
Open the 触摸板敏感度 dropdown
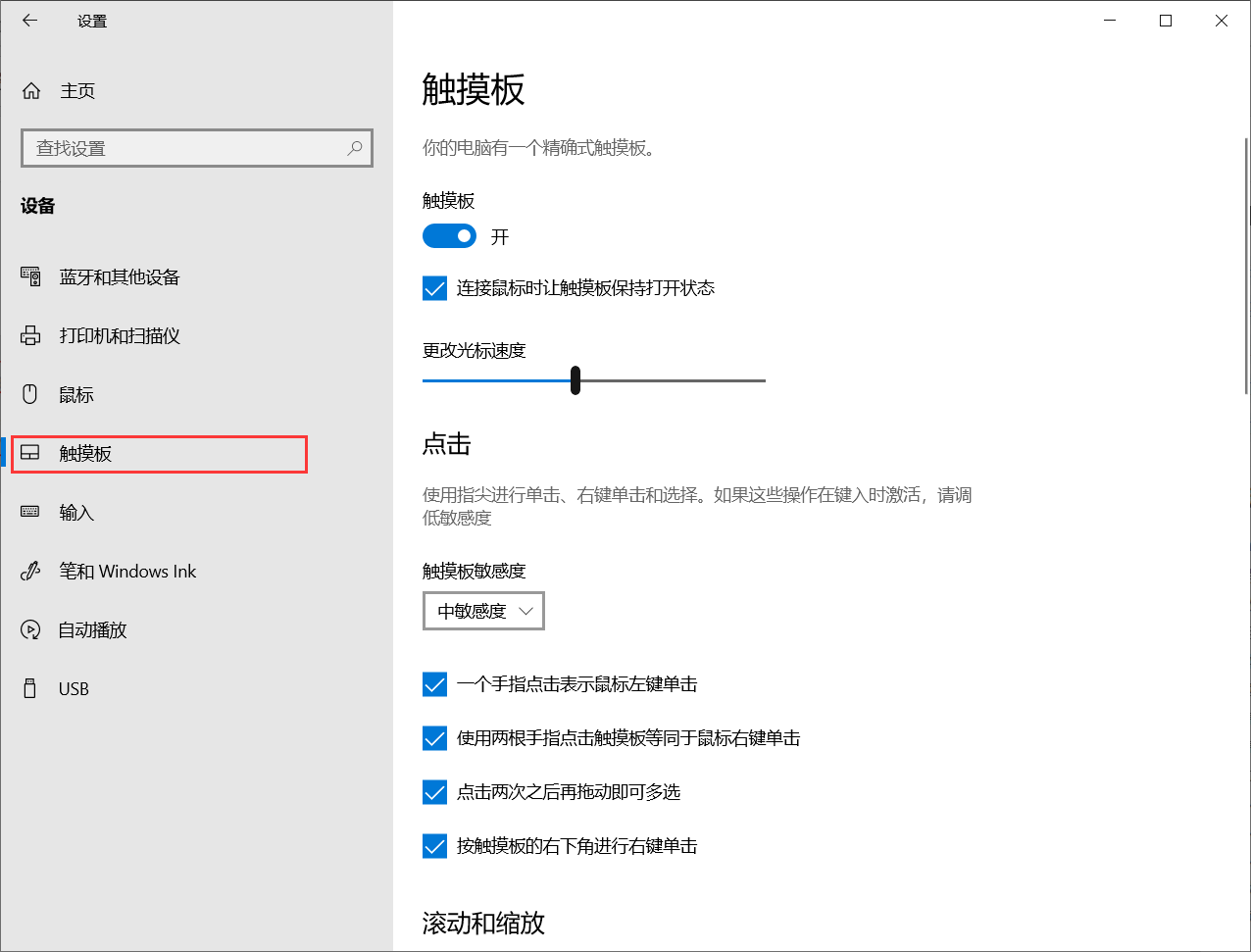483,611
